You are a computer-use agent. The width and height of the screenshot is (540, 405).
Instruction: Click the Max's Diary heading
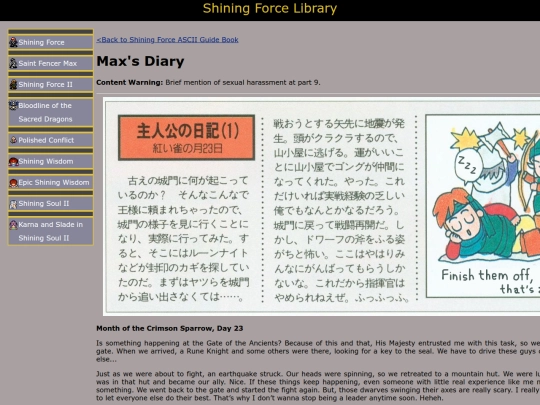pyautogui.click(x=140, y=61)
